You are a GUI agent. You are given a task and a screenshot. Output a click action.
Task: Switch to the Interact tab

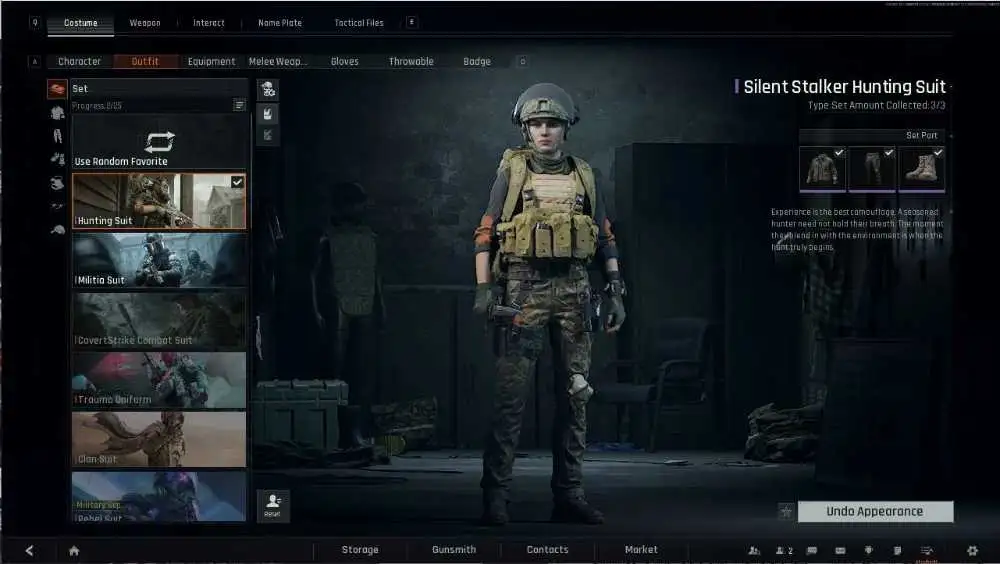click(x=209, y=23)
